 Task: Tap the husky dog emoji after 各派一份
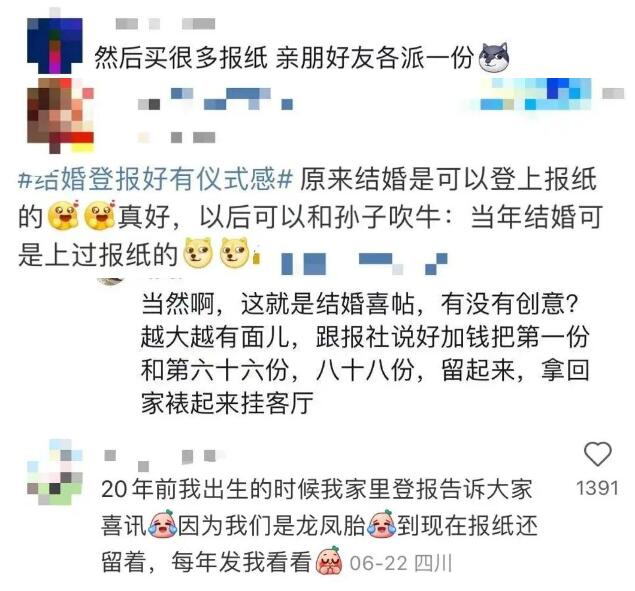[x=493, y=58]
